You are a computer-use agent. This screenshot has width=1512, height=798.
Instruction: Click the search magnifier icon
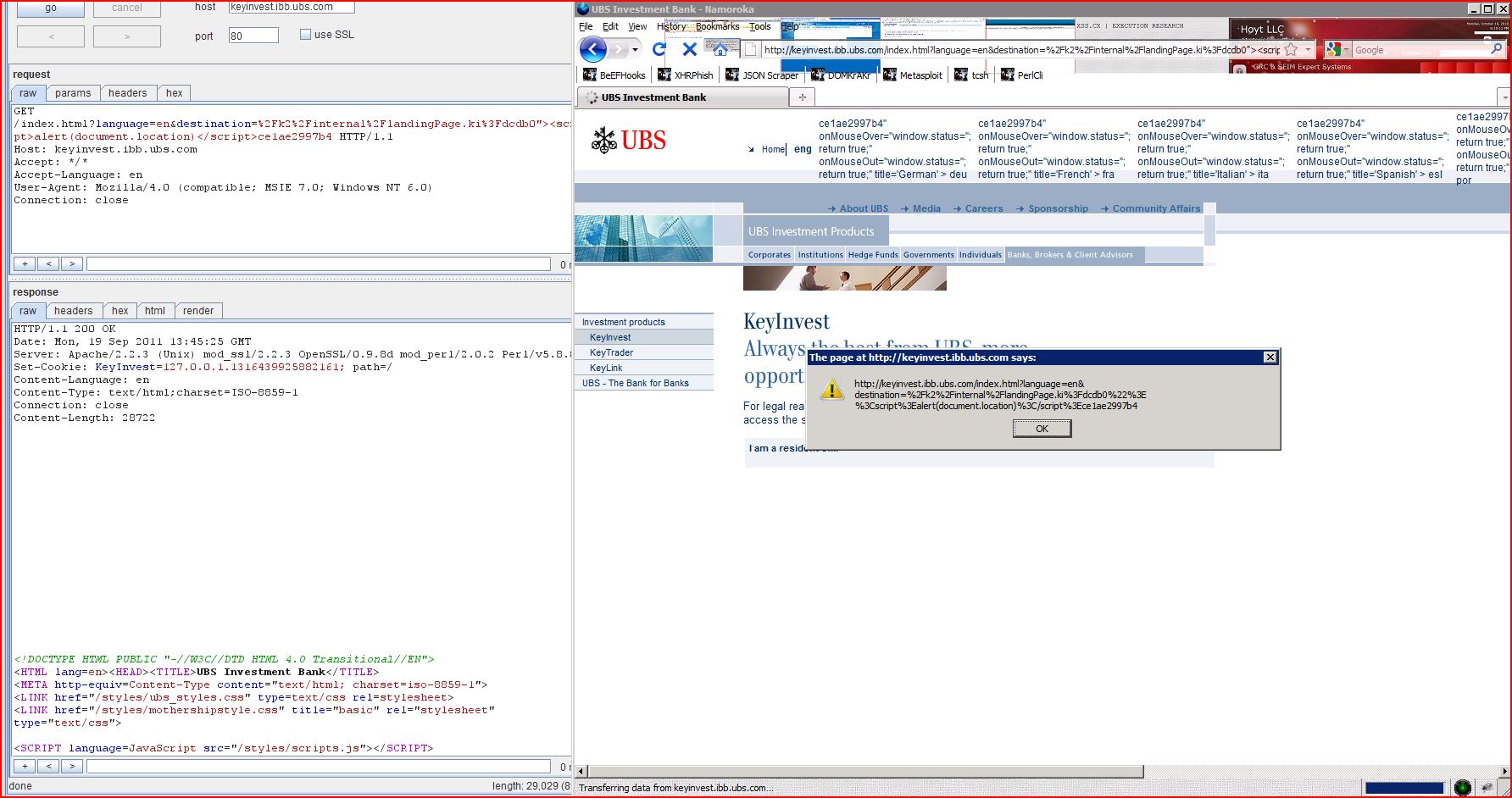pos(1496,50)
